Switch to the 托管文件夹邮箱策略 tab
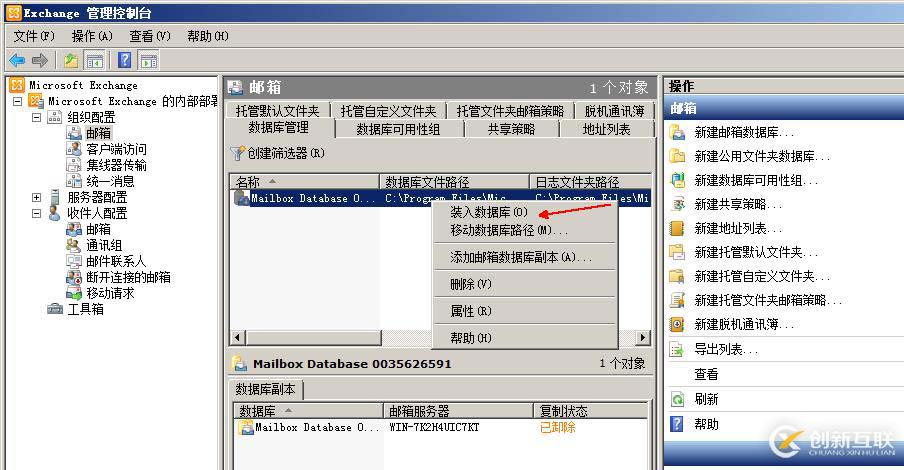Image resolution: width=904 pixels, height=470 pixels. click(x=510, y=111)
